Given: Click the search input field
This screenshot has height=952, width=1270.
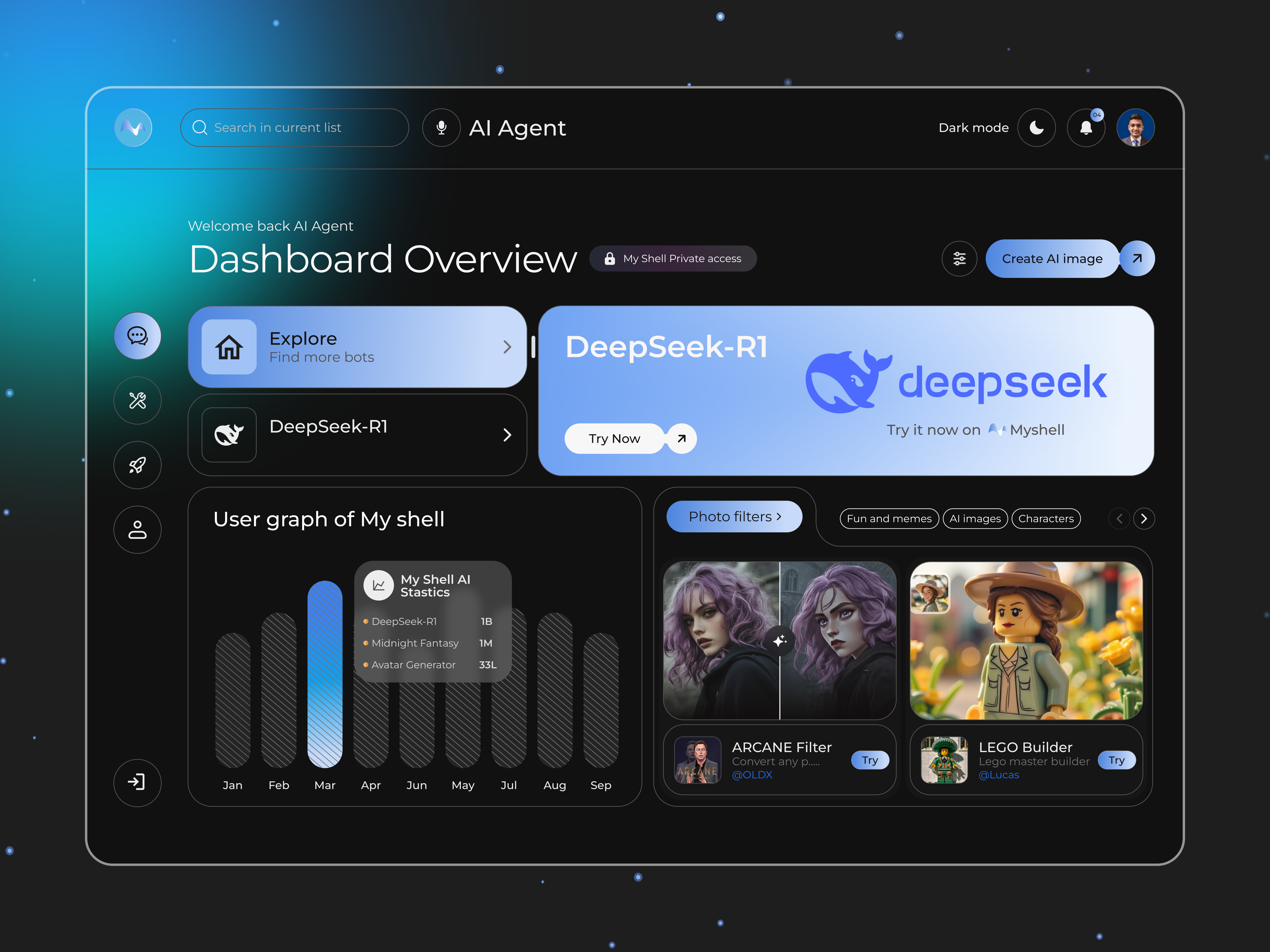Looking at the screenshot, I should click(294, 127).
